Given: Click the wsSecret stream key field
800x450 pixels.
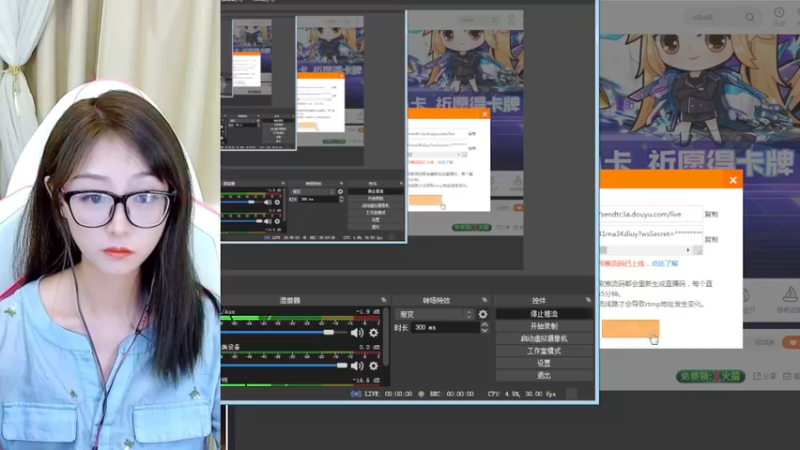Looking at the screenshot, I should pos(651,234).
